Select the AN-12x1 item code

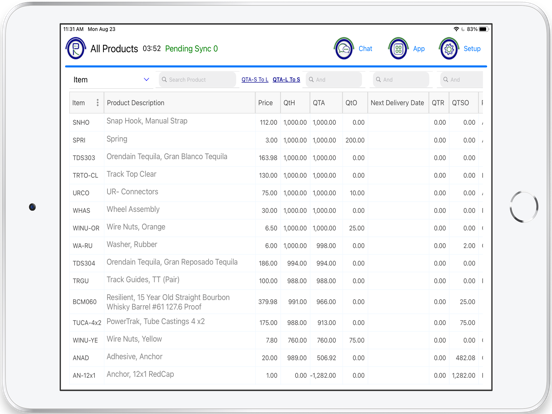[84, 376]
